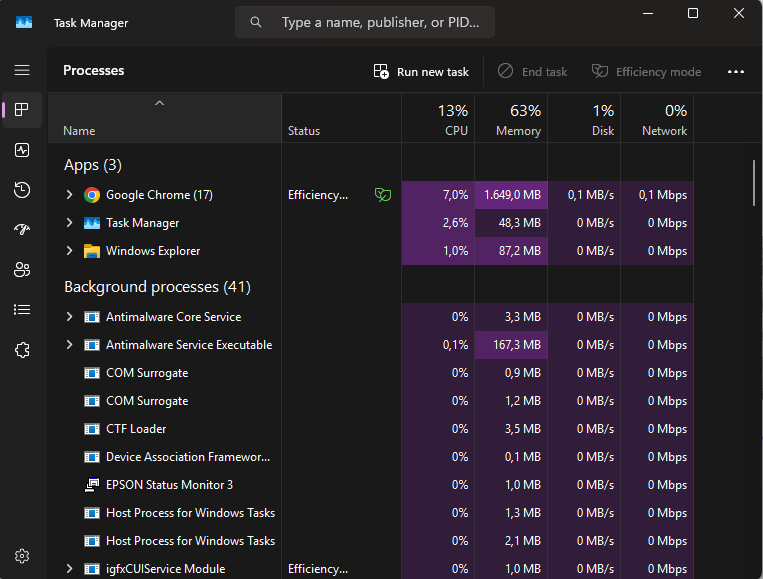Click the Efficiency mode button
This screenshot has height=579, width=763.
pos(646,72)
